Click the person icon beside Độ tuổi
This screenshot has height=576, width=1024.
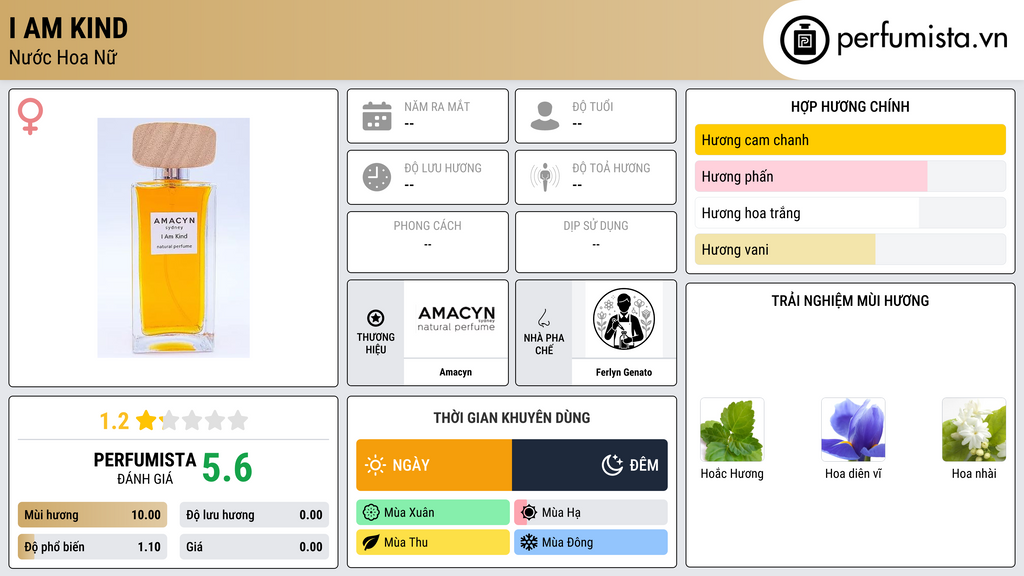[x=545, y=116]
